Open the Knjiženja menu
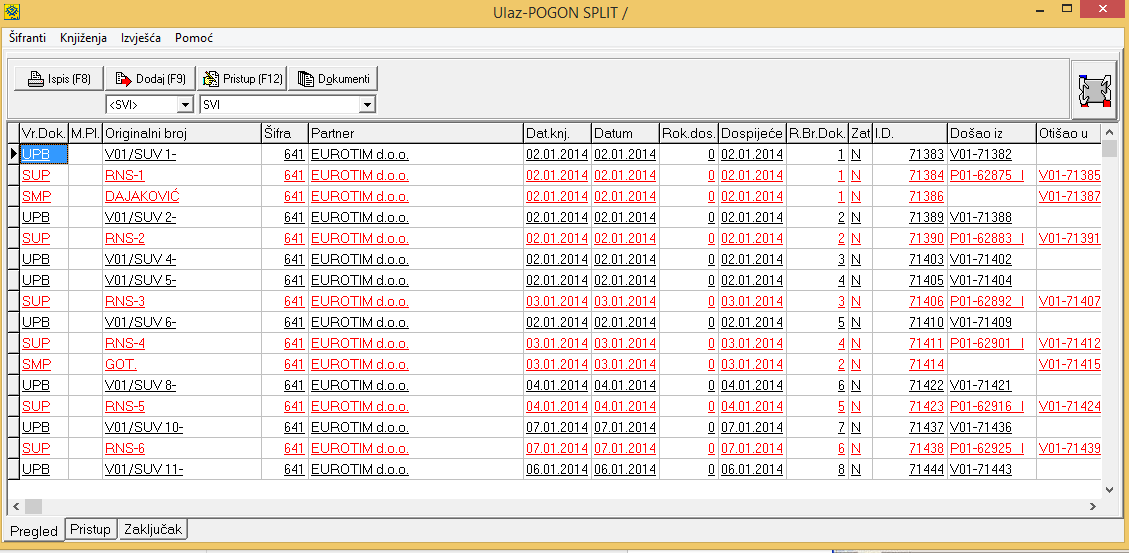1129x553 pixels. (84, 38)
